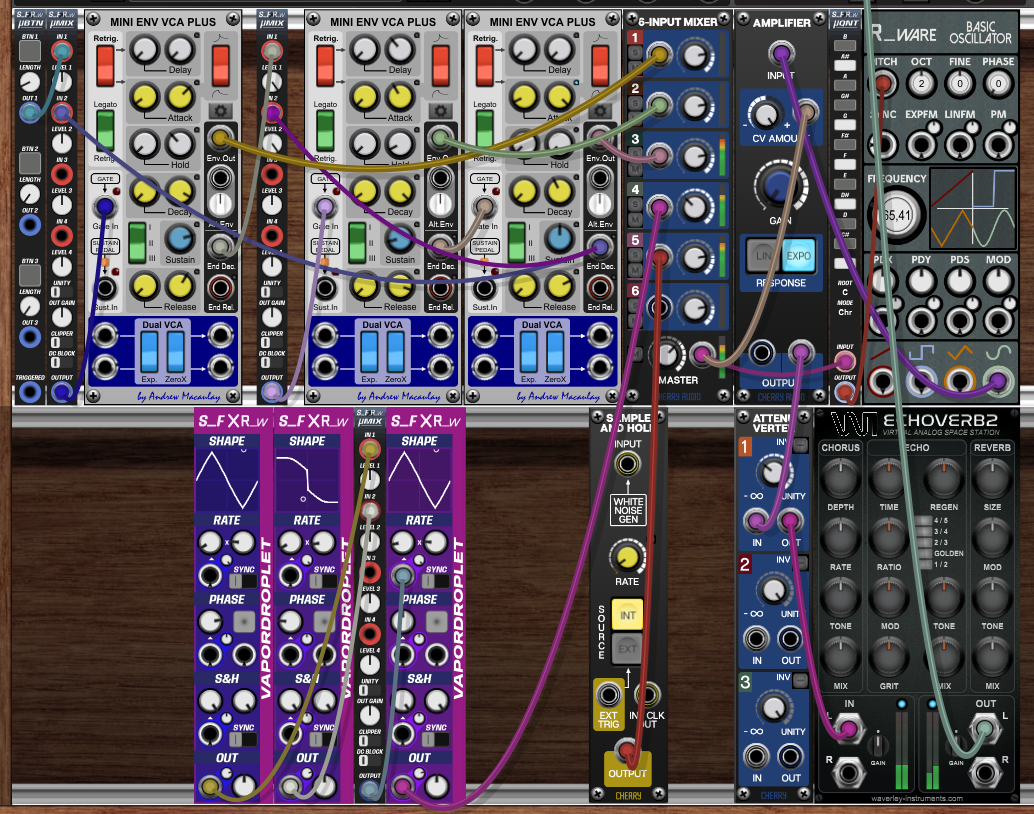Click the yellow RATE knob on Sample and Hold
1034x814 pixels.
coord(627,557)
